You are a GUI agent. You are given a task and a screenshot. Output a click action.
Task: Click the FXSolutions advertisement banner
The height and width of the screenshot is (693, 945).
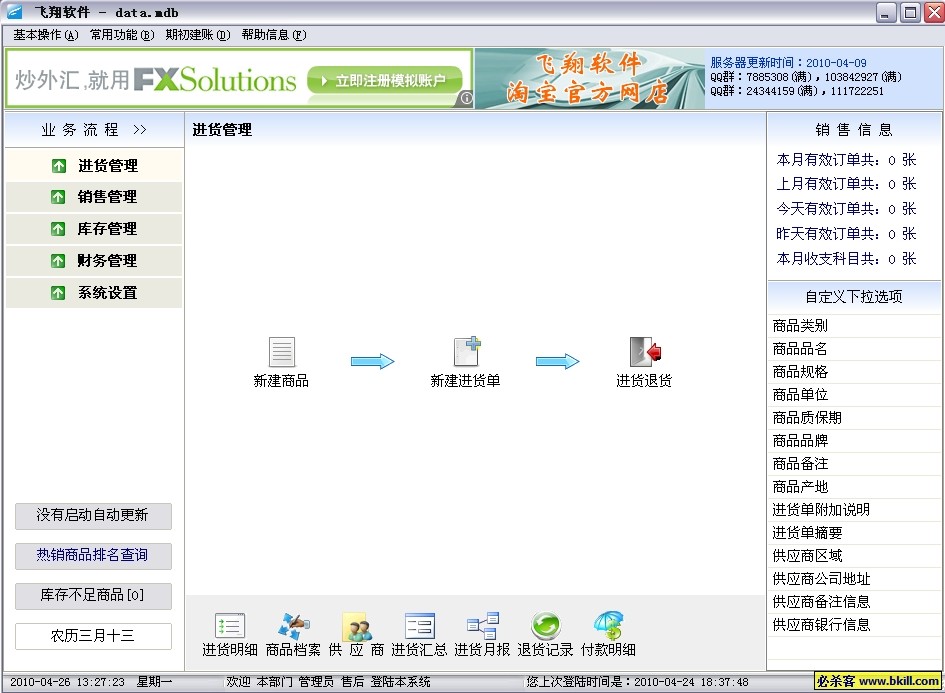239,79
